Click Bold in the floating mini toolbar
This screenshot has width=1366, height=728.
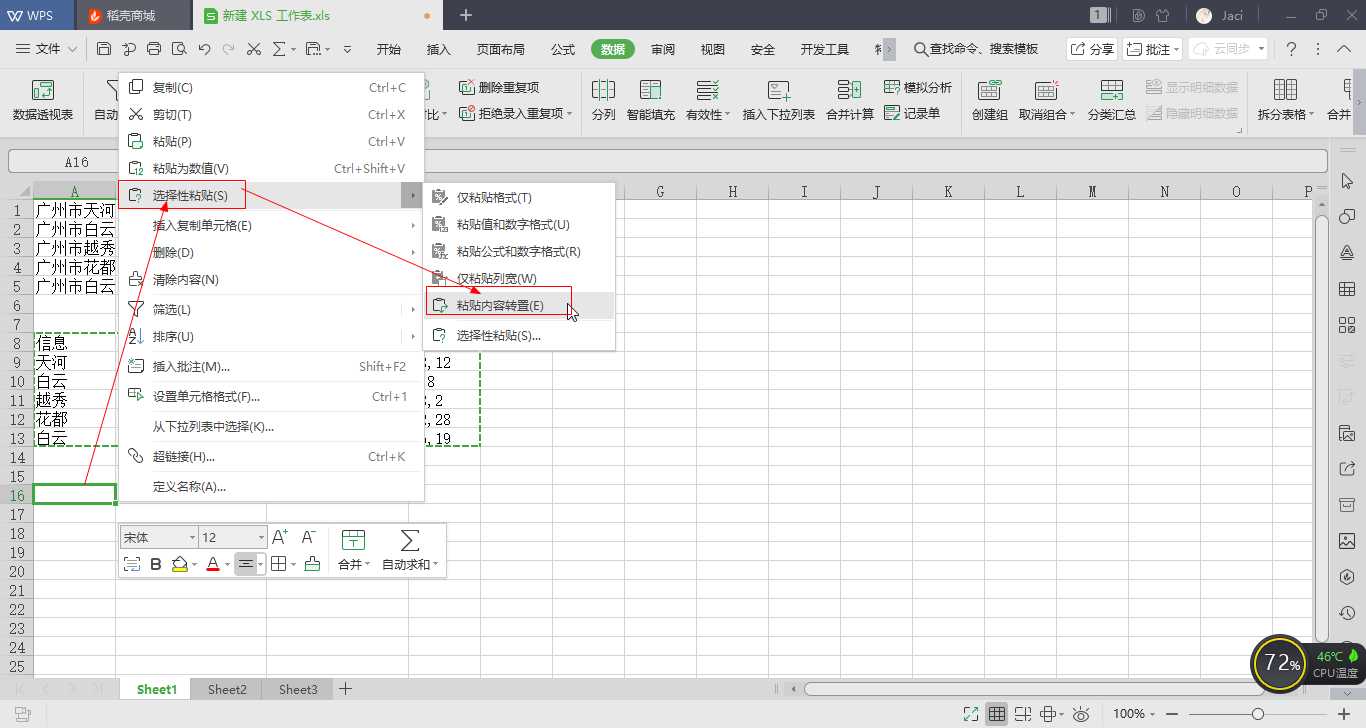[156, 564]
